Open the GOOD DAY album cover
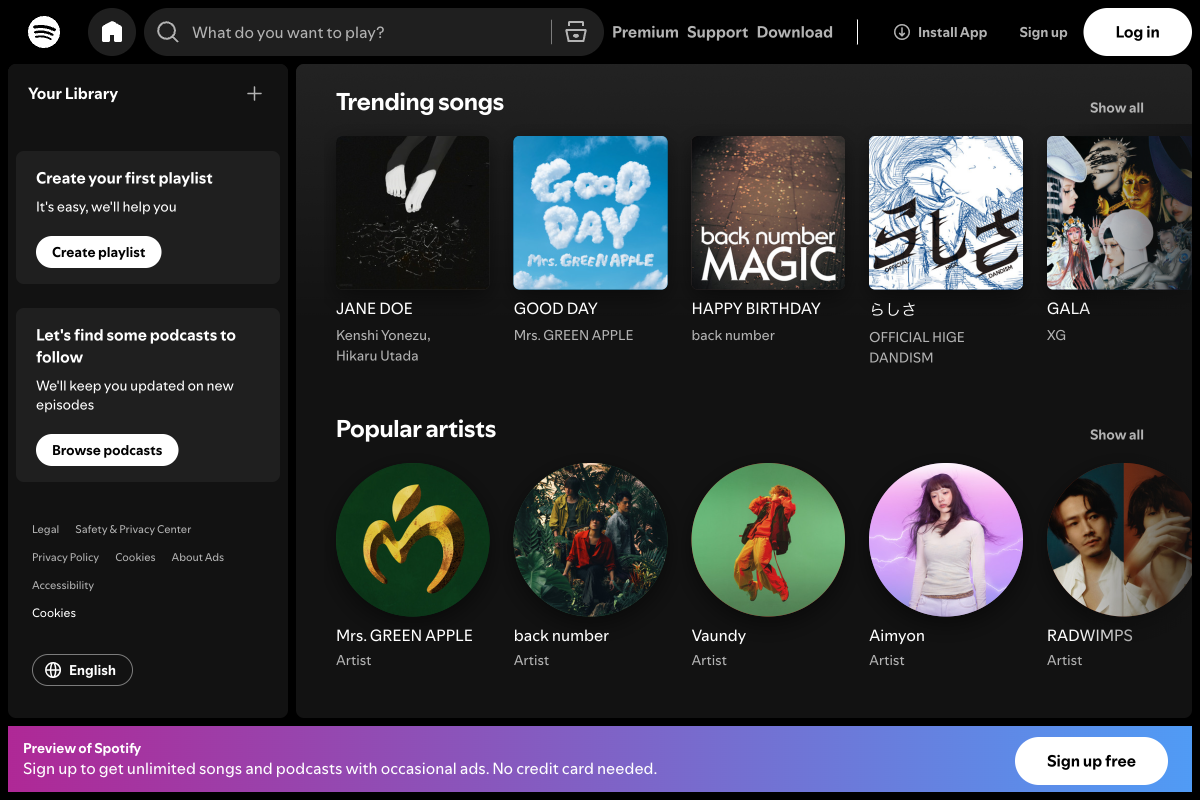The image size is (1200, 800). pos(590,213)
